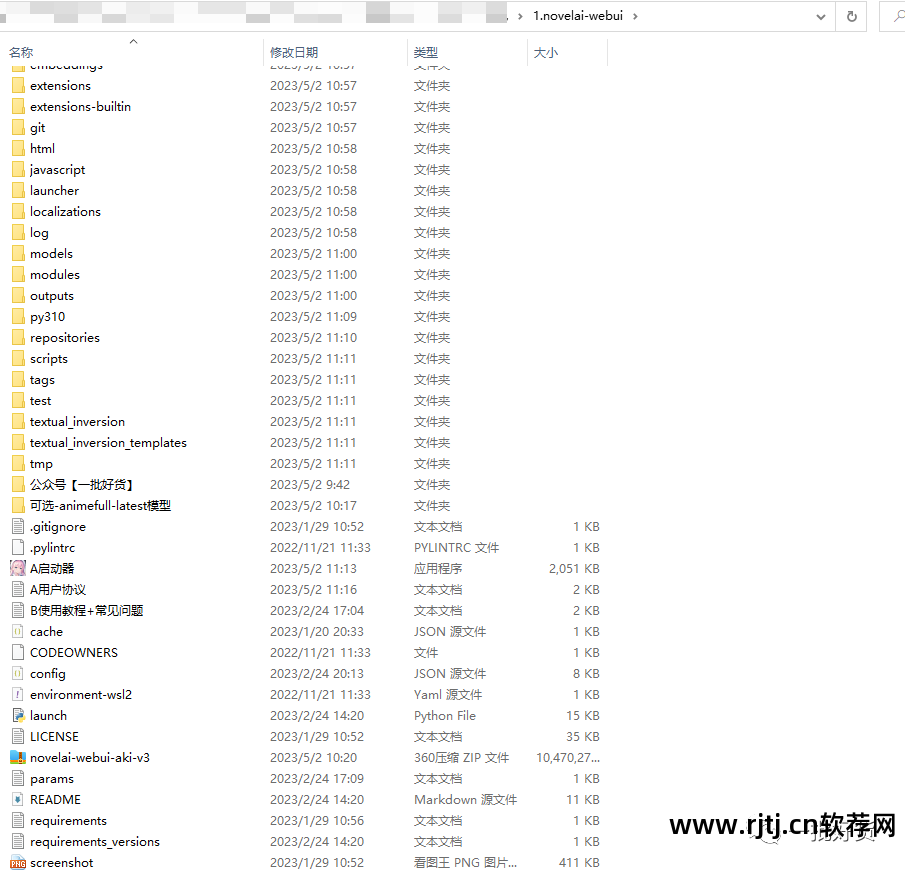Select the B使用教程+常见问题 file name

tap(87, 611)
